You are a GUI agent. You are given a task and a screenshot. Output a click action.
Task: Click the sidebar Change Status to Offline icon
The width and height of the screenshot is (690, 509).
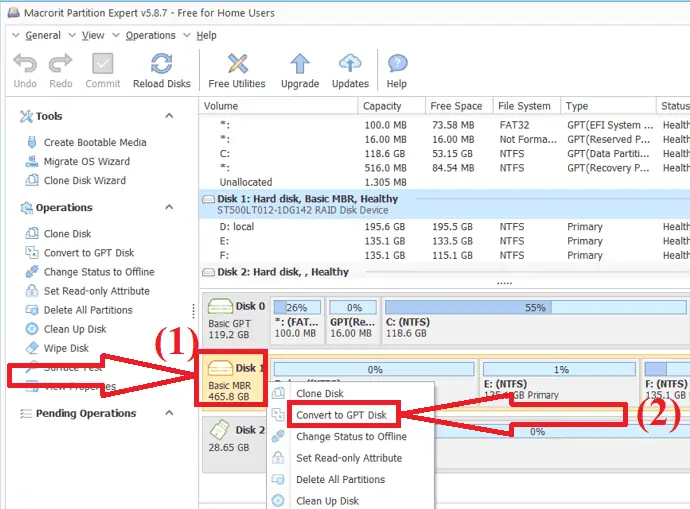pos(32,272)
